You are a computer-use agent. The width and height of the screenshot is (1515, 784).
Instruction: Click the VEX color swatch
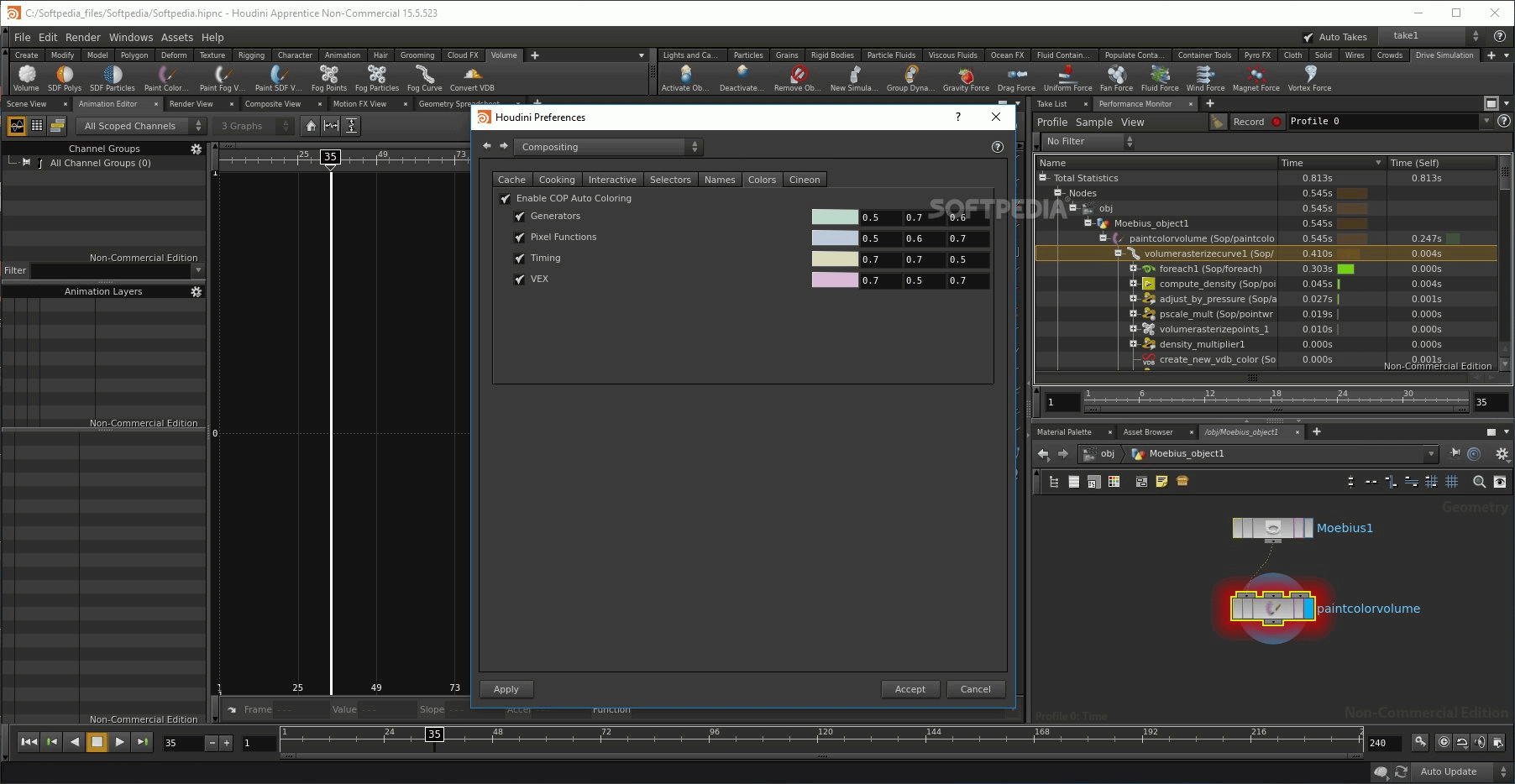835,280
